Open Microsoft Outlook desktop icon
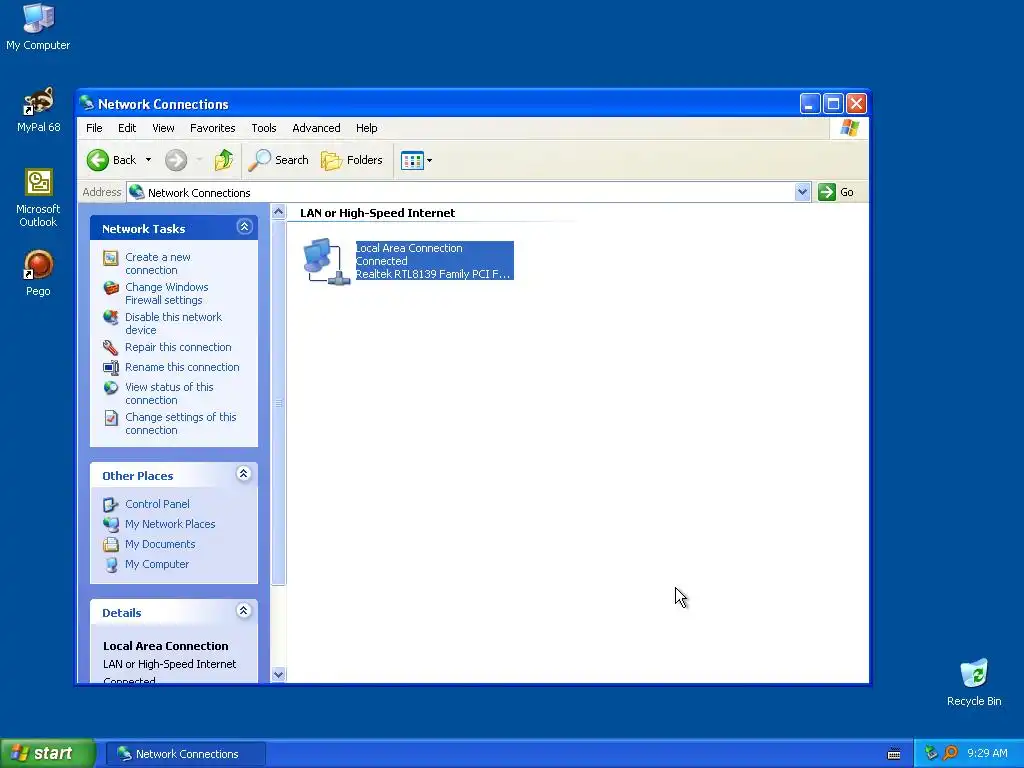The width and height of the screenshot is (1024, 768). click(x=38, y=197)
